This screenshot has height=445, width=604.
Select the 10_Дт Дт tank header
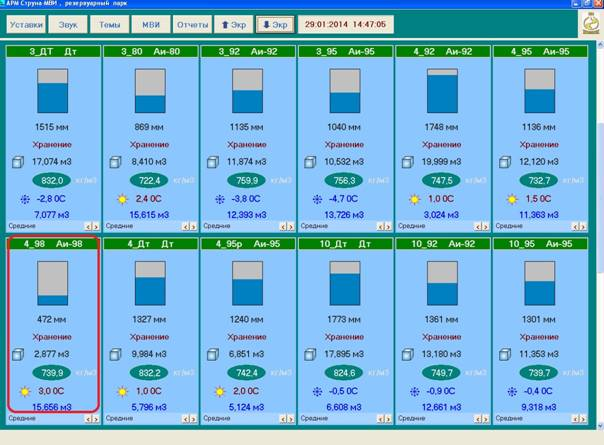point(346,244)
